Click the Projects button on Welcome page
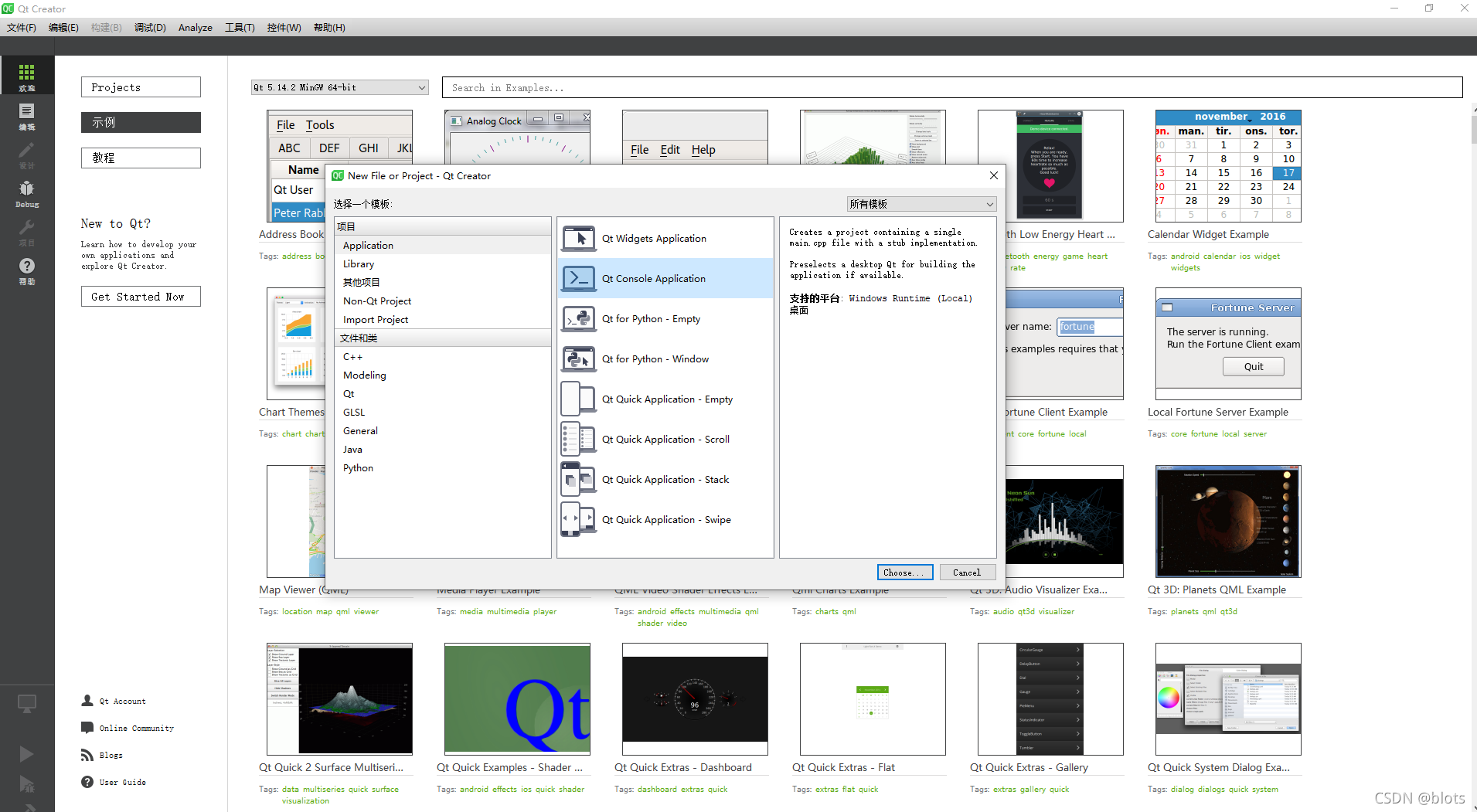Screen dimensions: 1477x812 (141, 87)
